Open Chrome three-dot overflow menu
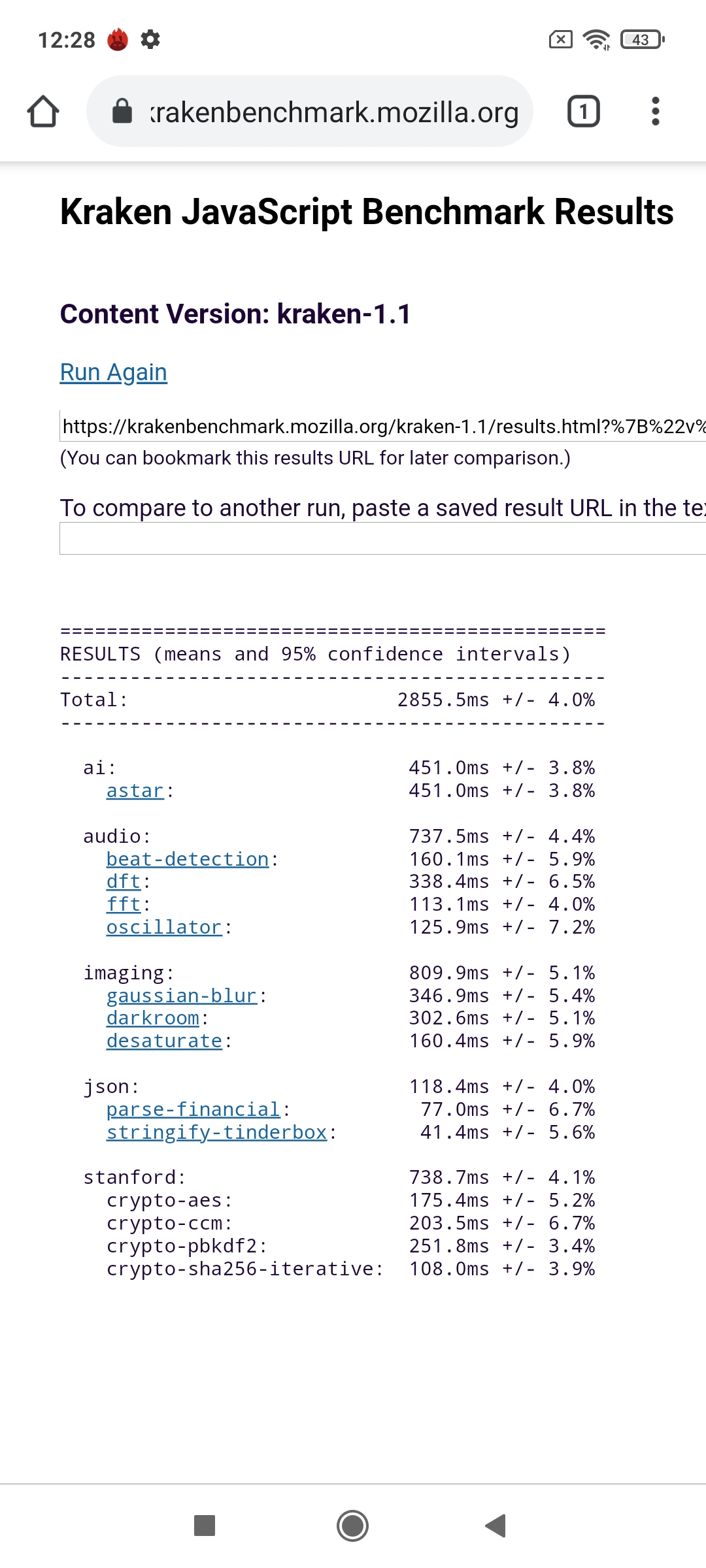 click(x=655, y=111)
